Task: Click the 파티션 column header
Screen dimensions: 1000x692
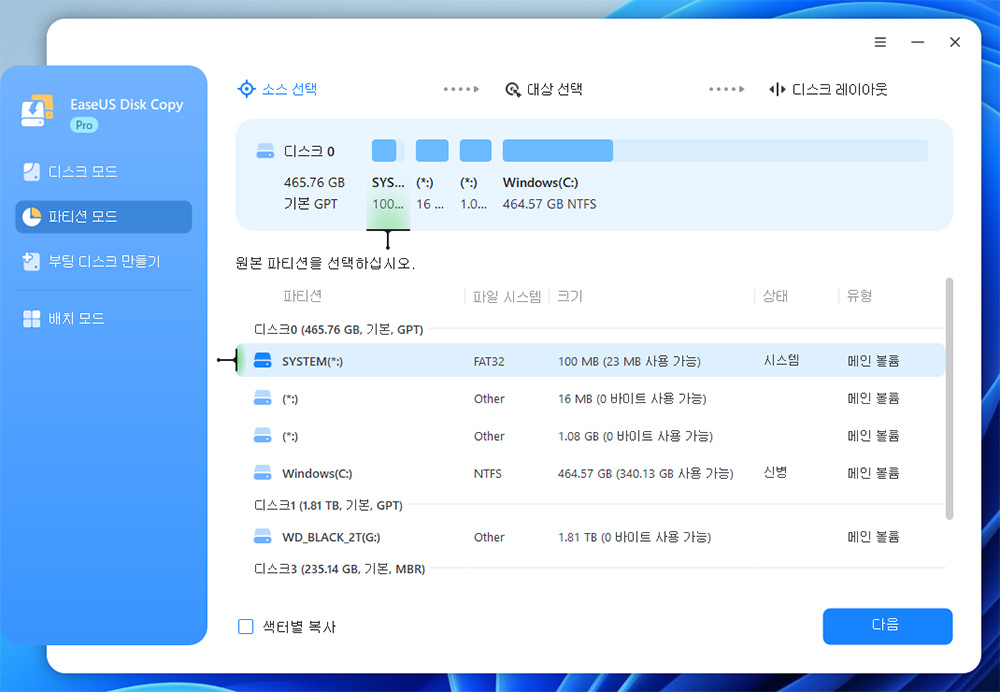Action: click(302, 296)
